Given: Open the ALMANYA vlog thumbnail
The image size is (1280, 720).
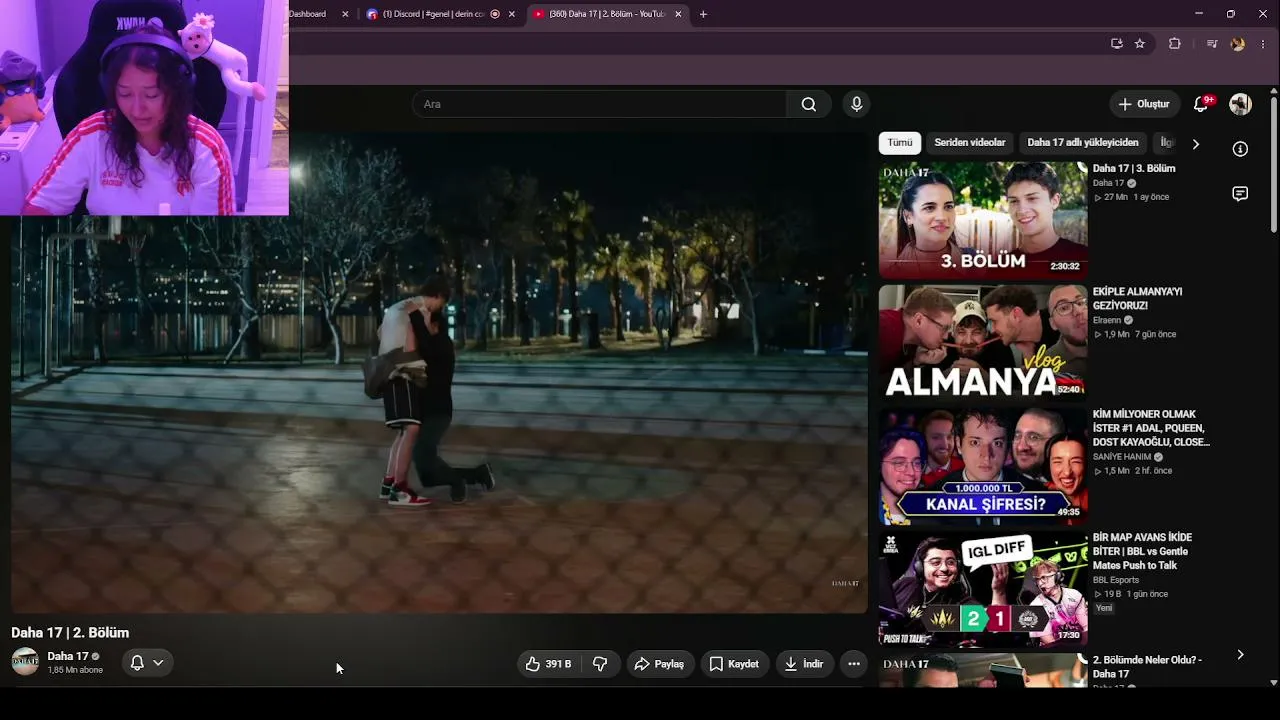Looking at the screenshot, I should click(983, 342).
